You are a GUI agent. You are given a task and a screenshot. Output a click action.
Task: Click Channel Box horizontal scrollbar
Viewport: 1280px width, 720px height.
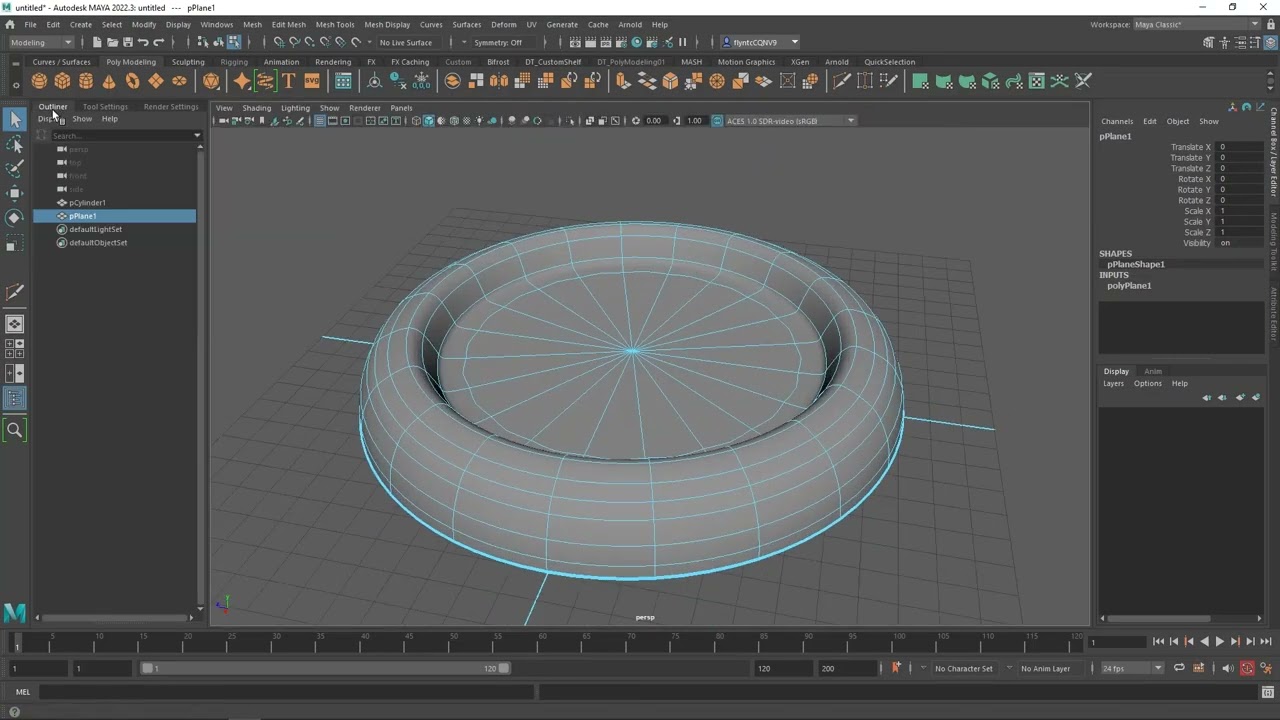[1157, 618]
